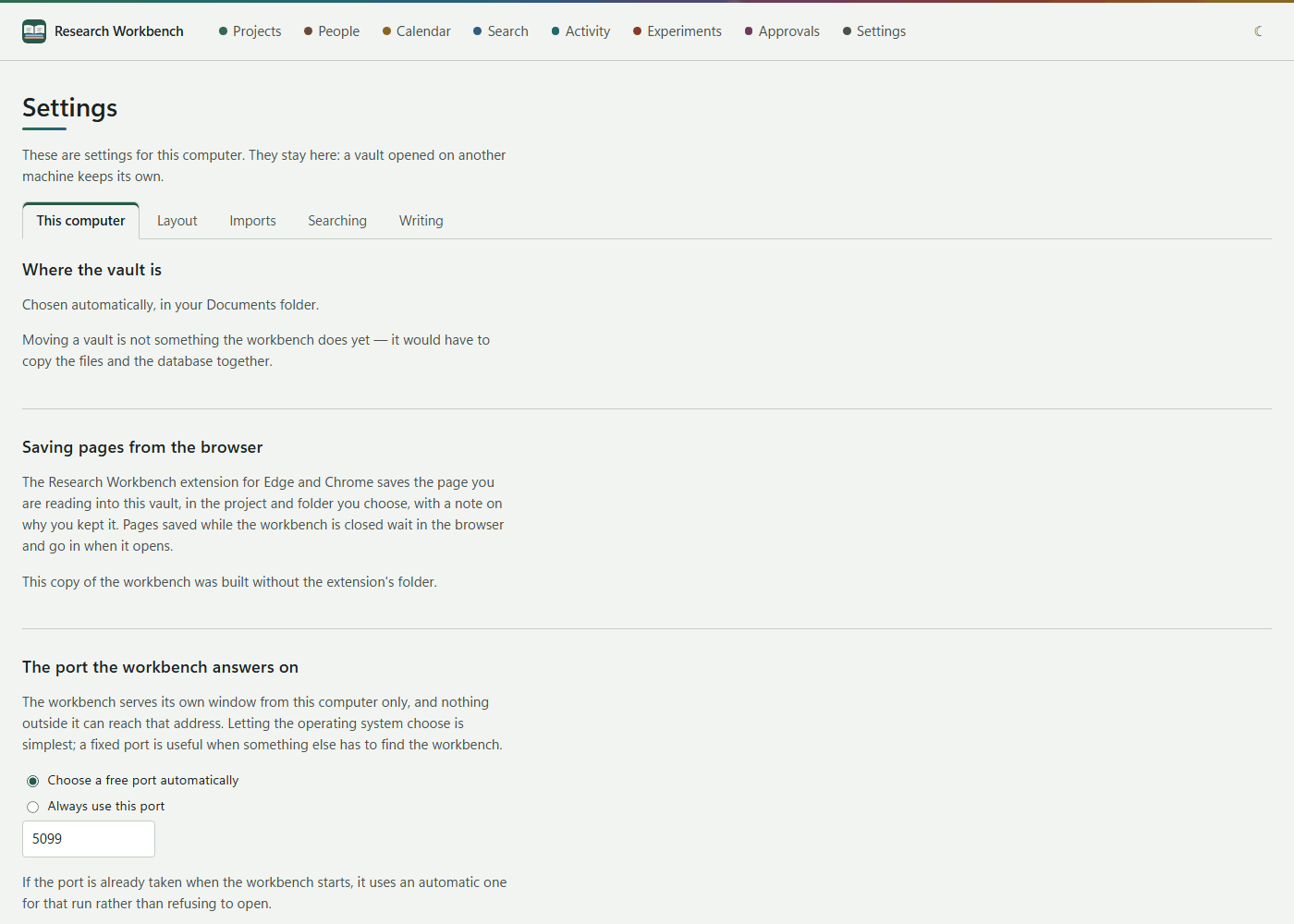The width and height of the screenshot is (1294, 924).
Task: Click the Where the vault is heading
Action: click(92, 270)
